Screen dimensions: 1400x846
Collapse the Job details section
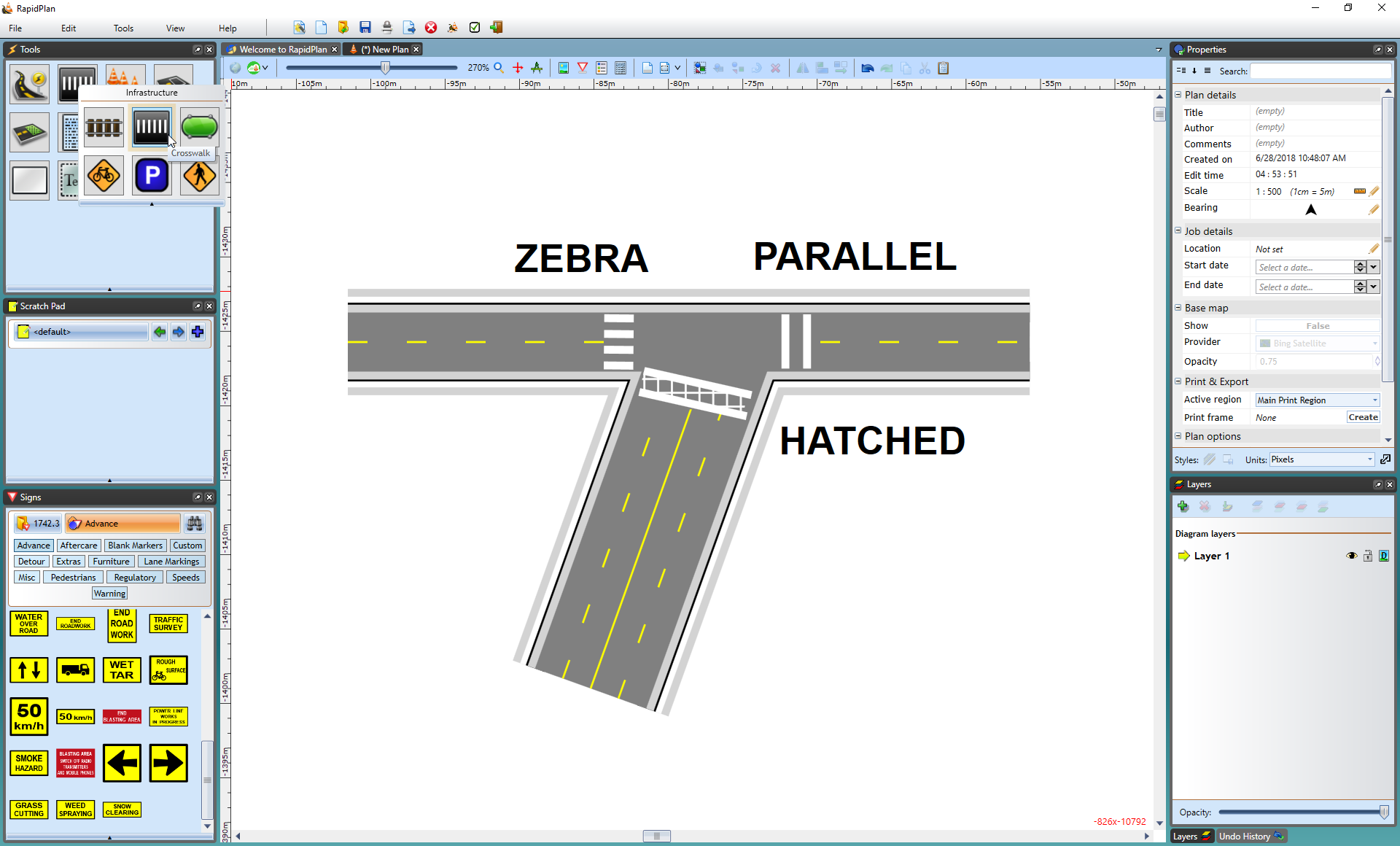(1178, 230)
